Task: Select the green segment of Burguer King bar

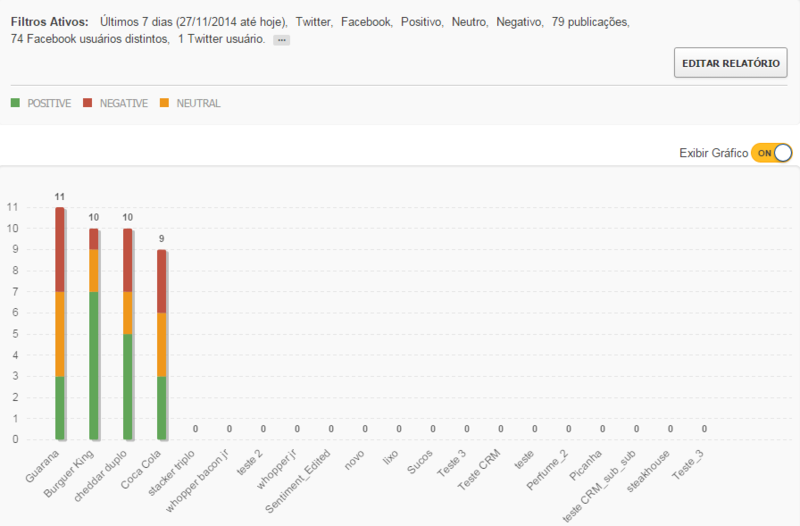Action: [94, 365]
